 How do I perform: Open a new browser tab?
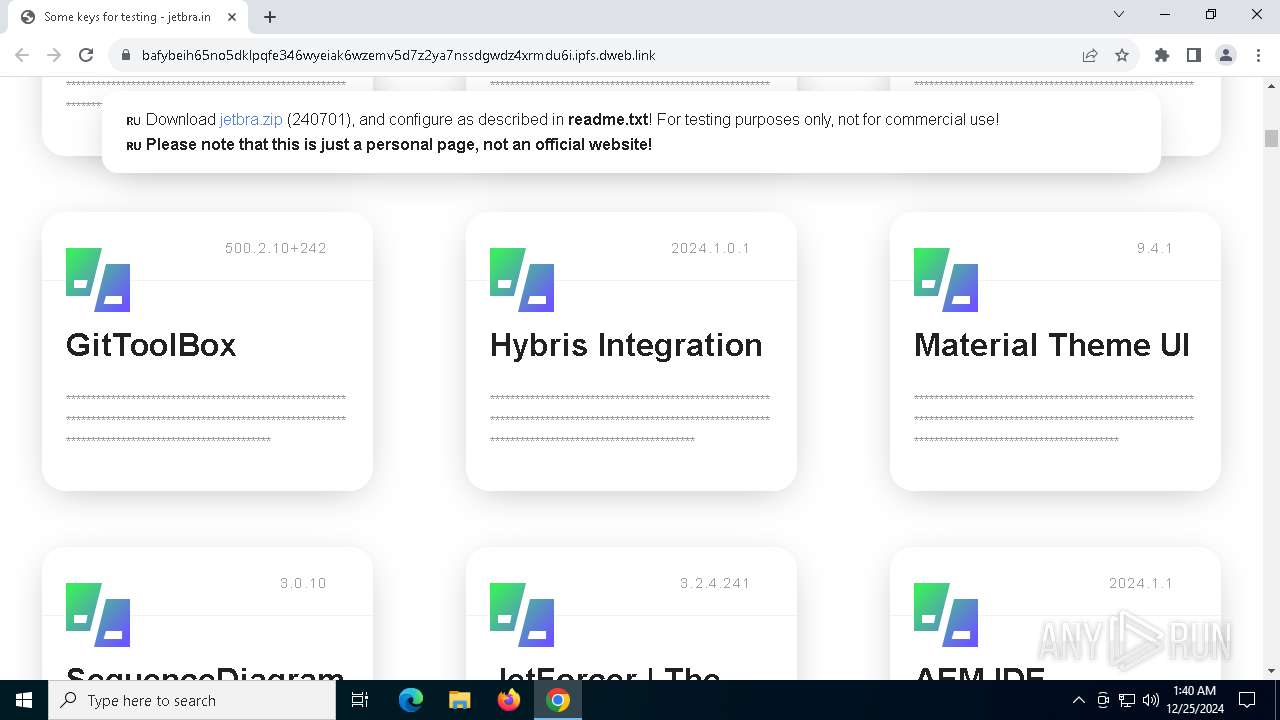tap(270, 17)
